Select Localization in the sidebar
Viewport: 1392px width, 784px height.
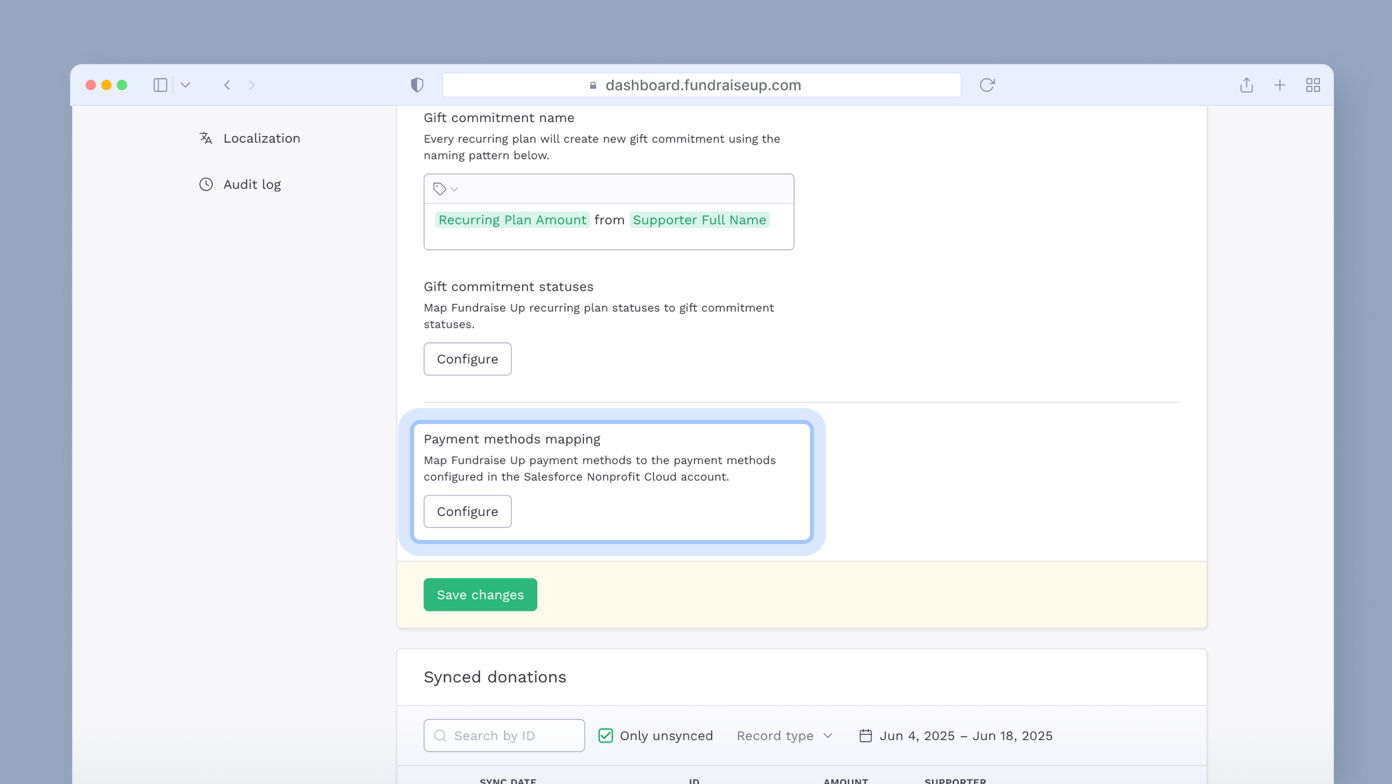tap(261, 138)
